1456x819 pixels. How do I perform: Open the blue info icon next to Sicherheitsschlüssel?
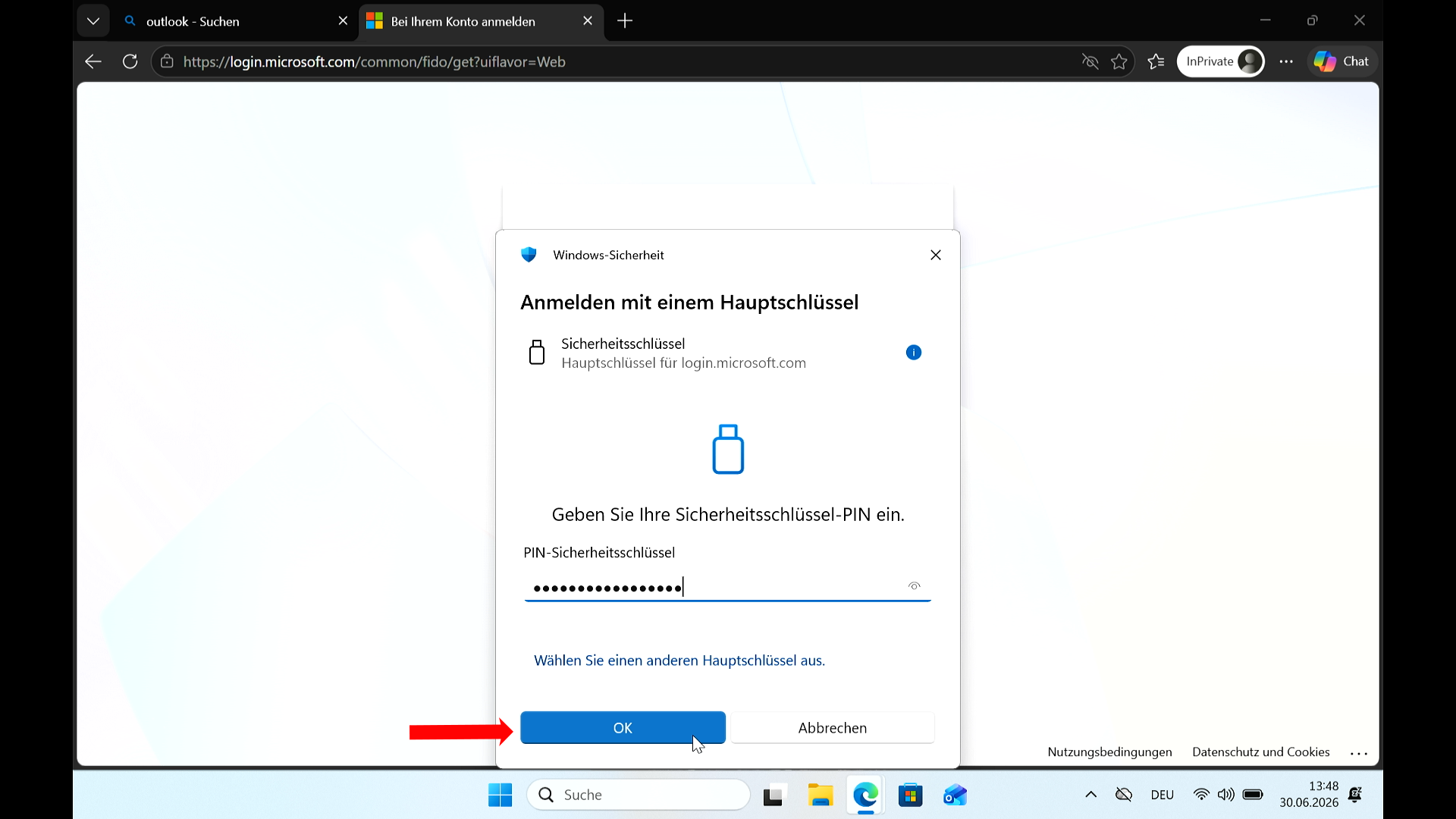(x=914, y=353)
